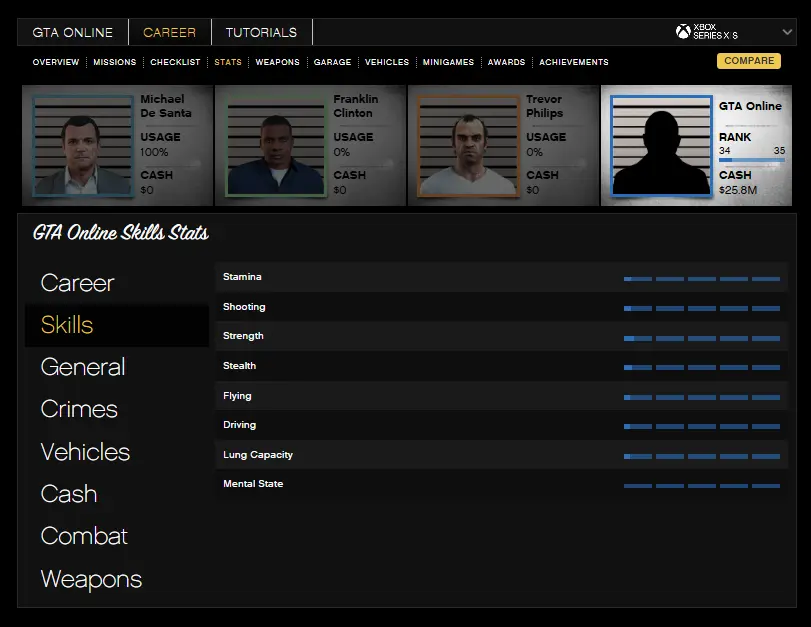Select the GTA Online silhouette portrait
The height and width of the screenshot is (627, 811).
(x=660, y=146)
